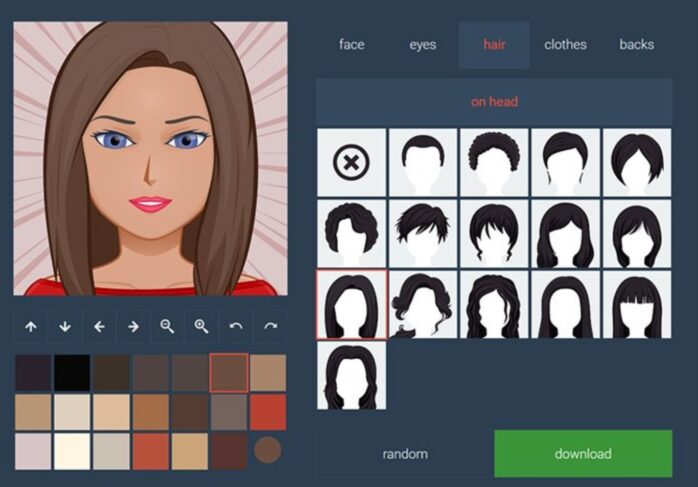Select the spiky messy hairstyle
This screenshot has height=487, width=698.
coord(423,234)
